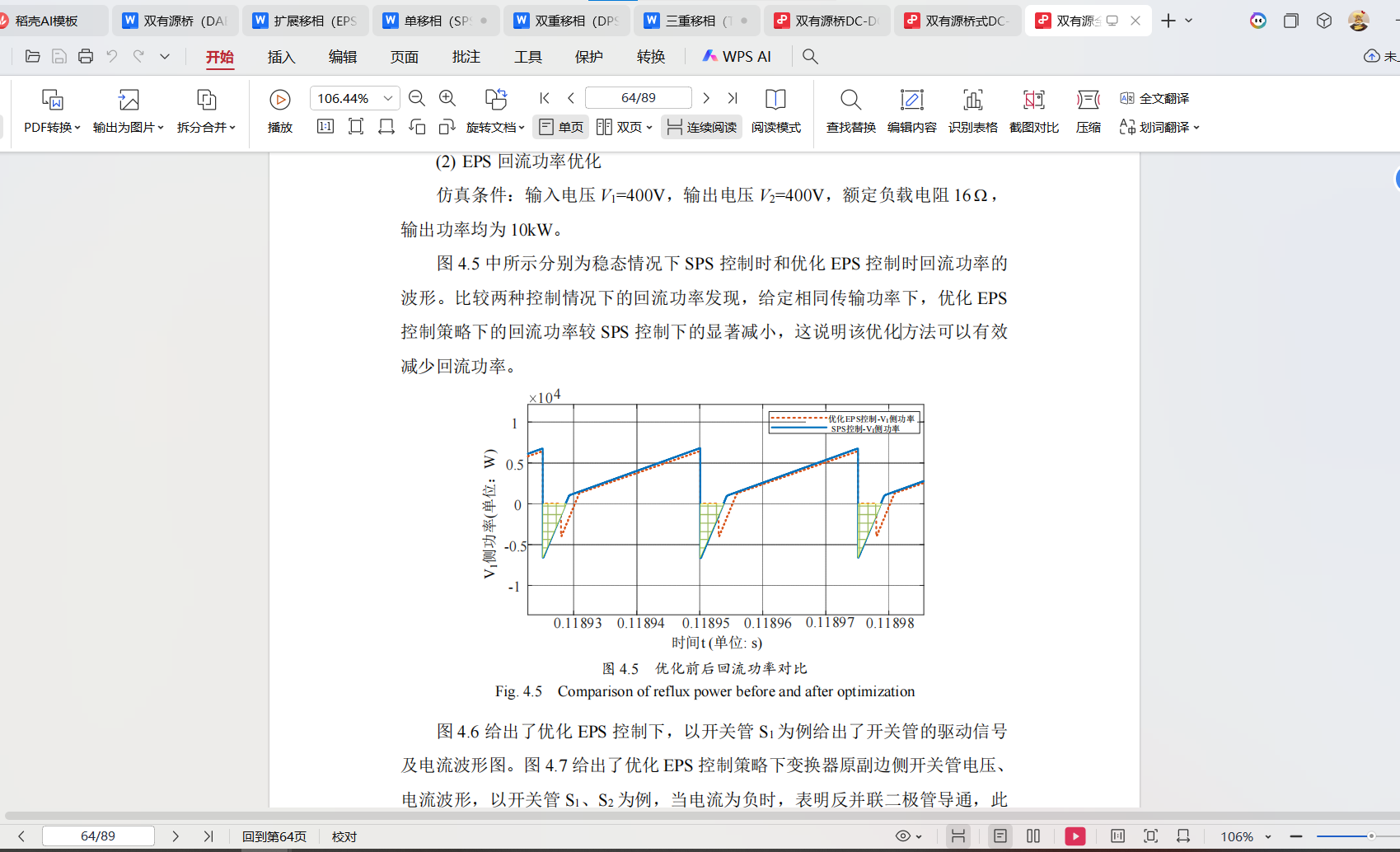Switch to the Insert ribbon tab
Image resolution: width=1400 pixels, height=852 pixels.
coord(281,57)
